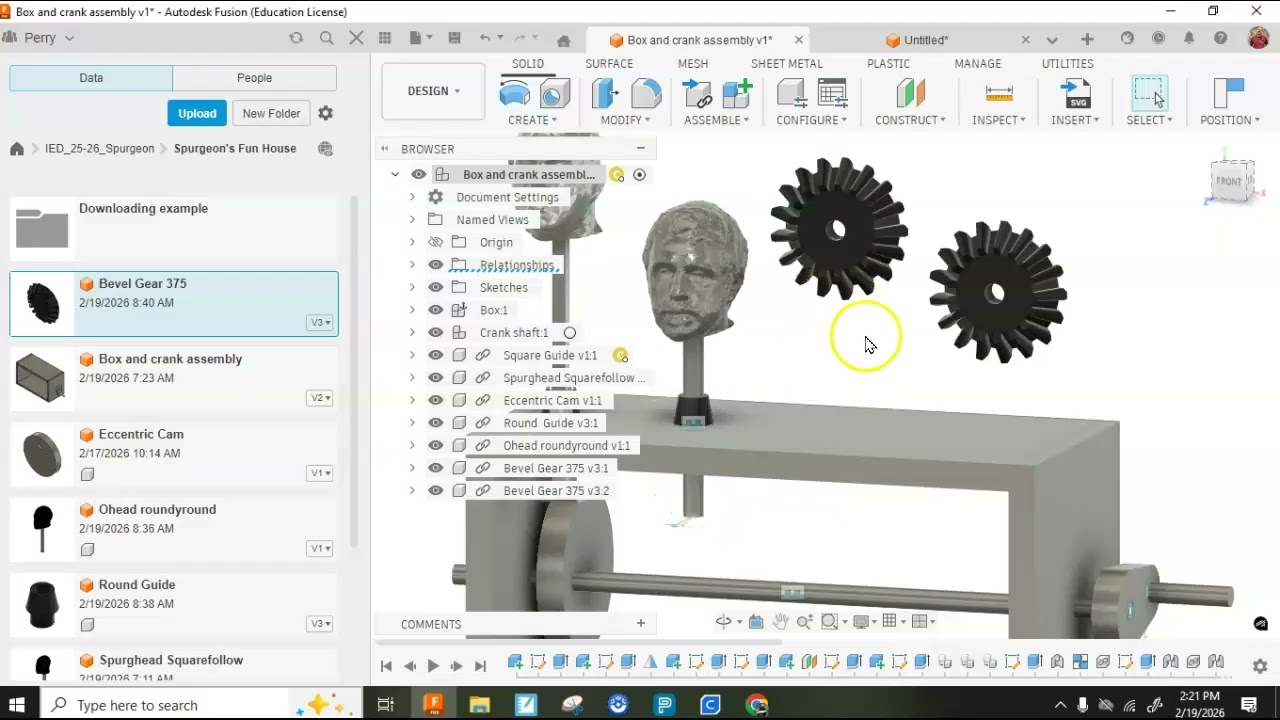Open the CREATE dropdown menu
The width and height of the screenshot is (1280, 720).
(x=532, y=120)
